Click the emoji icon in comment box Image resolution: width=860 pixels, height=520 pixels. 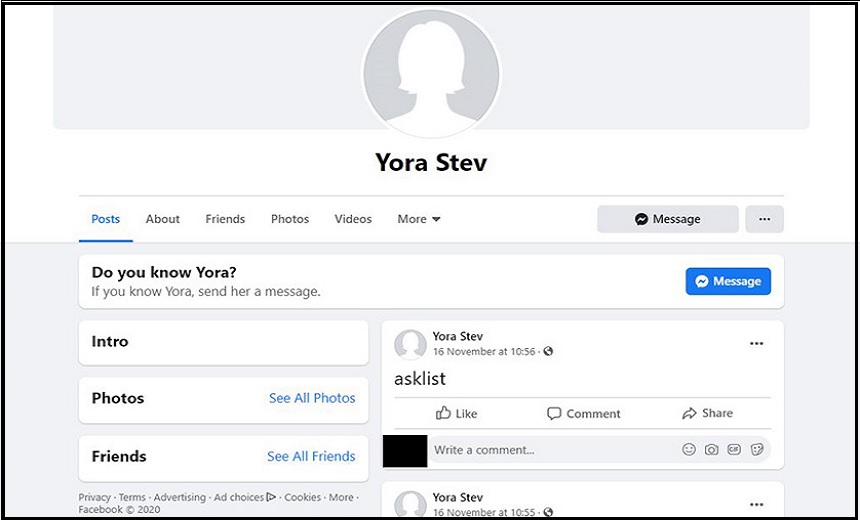tap(689, 450)
